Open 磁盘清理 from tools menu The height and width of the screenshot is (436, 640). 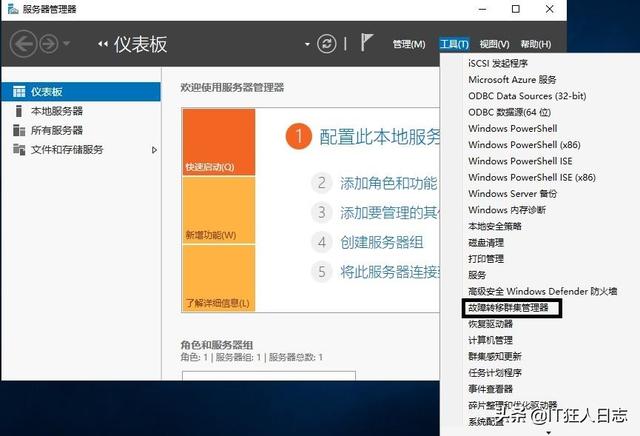(x=486, y=242)
